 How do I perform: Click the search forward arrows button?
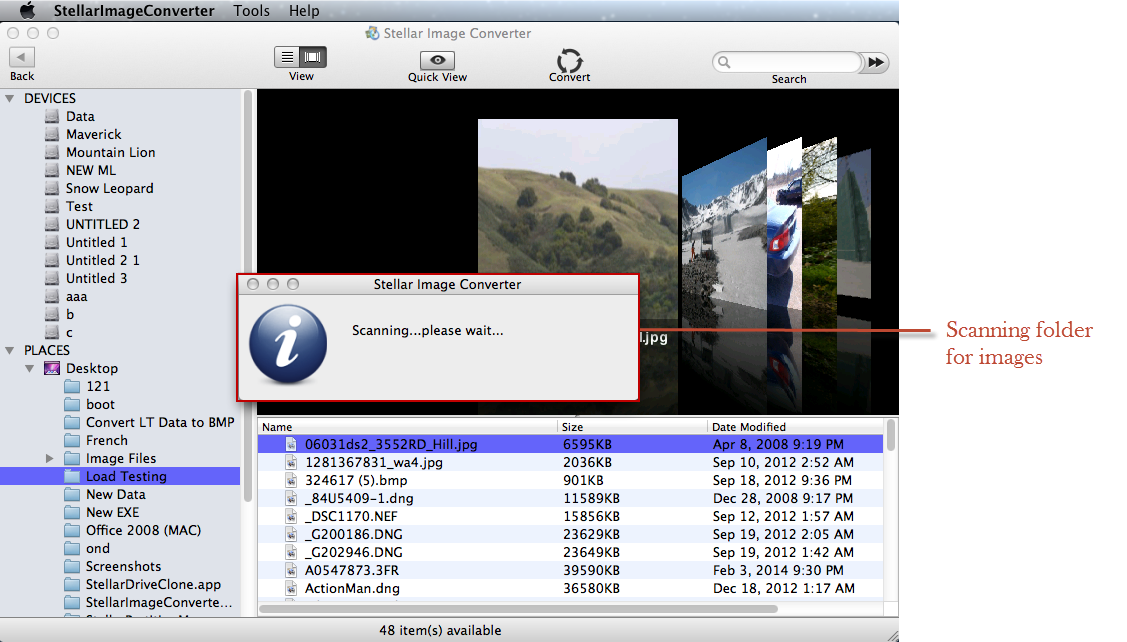(875, 63)
